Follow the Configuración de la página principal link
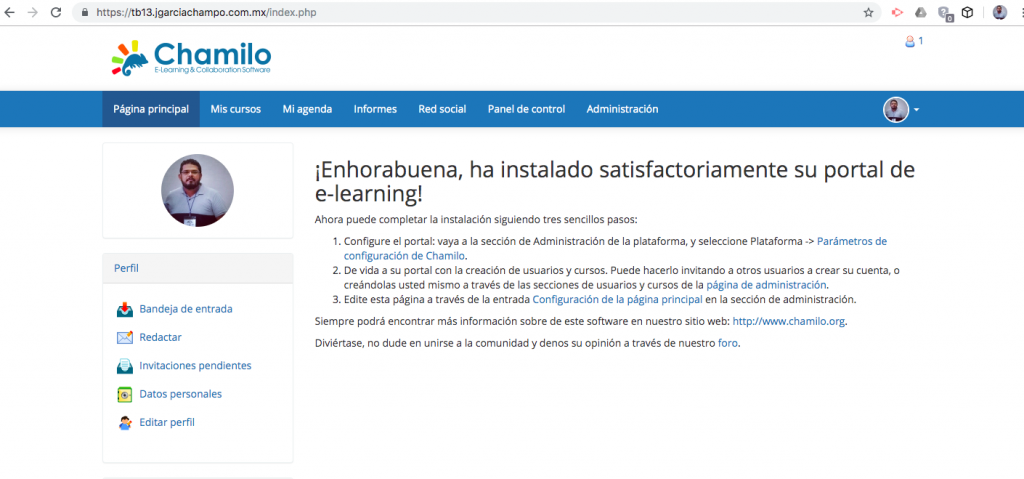This screenshot has width=1024, height=479. [x=617, y=299]
